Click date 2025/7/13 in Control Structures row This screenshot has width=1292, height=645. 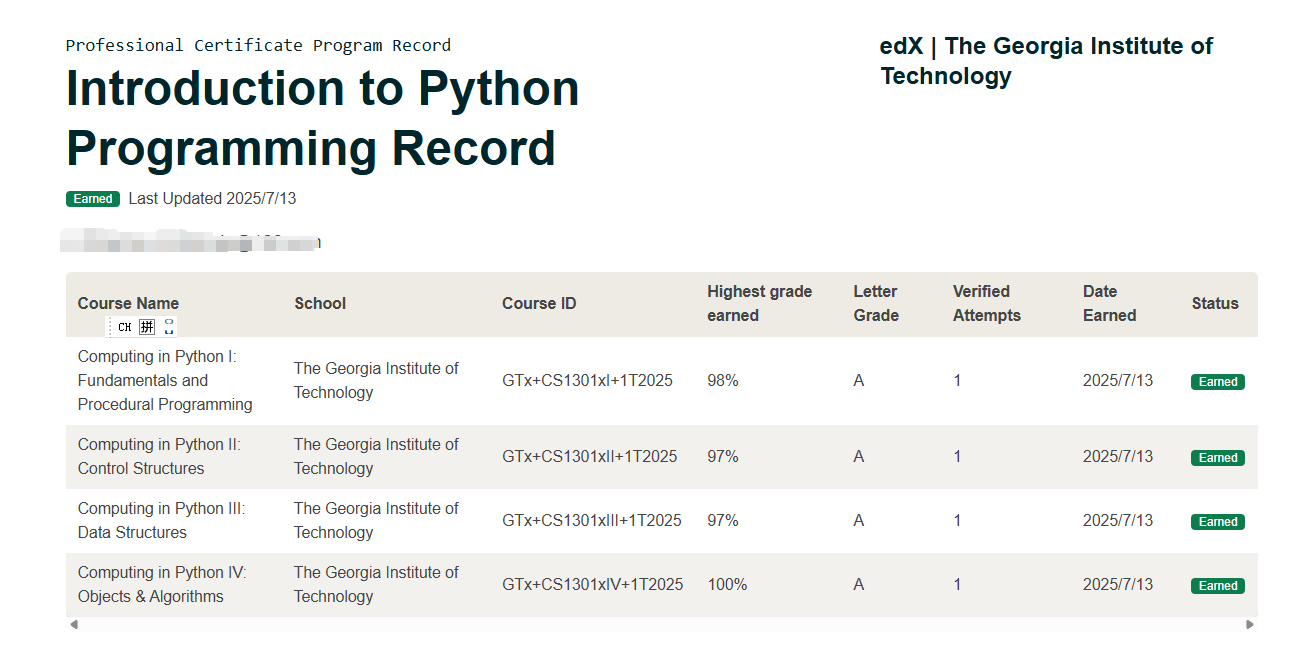(x=1118, y=456)
